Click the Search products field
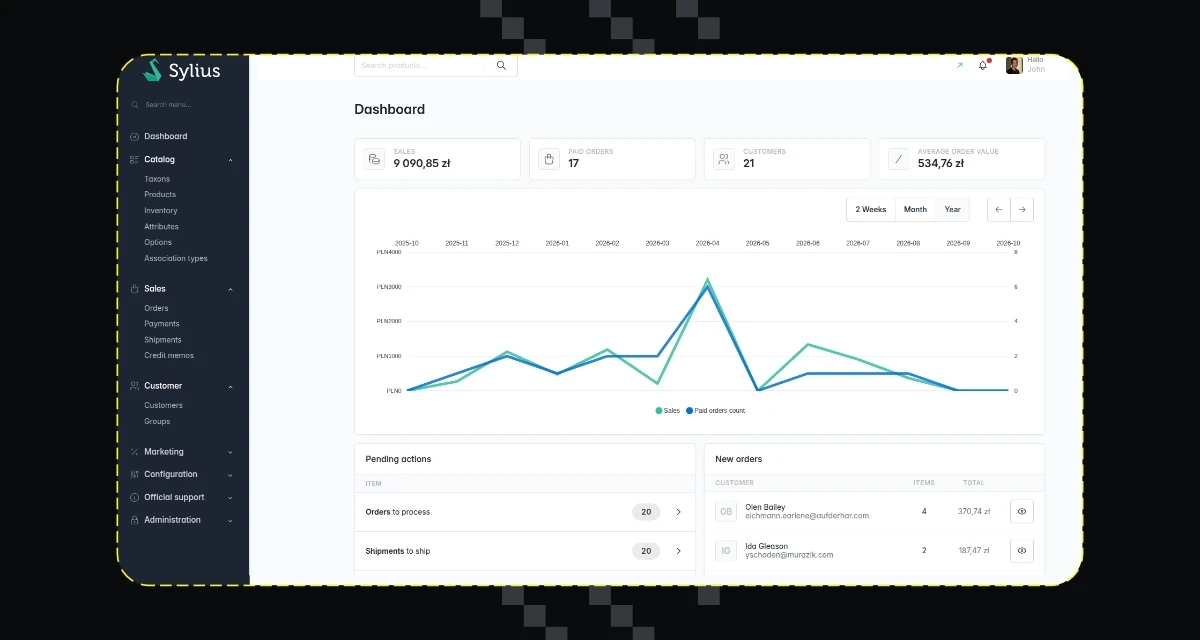 pos(421,66)
